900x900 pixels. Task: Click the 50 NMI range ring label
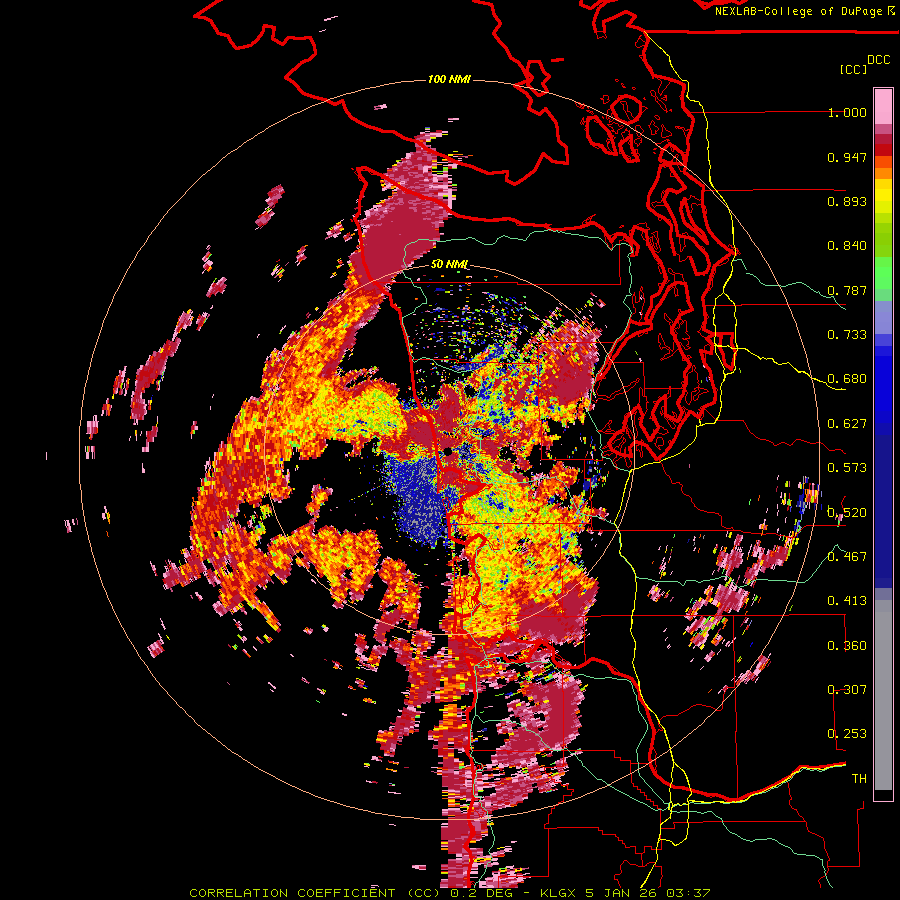click(449, 264)
